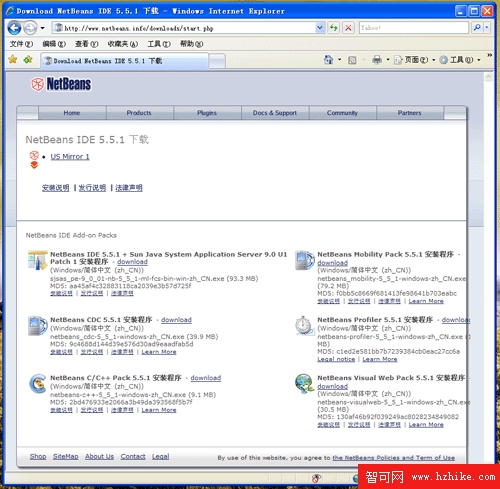The width and height of the screenshot is (500, 489).
Task: Click the vertical scrollbar up arrow
Action: pos(489,77)
